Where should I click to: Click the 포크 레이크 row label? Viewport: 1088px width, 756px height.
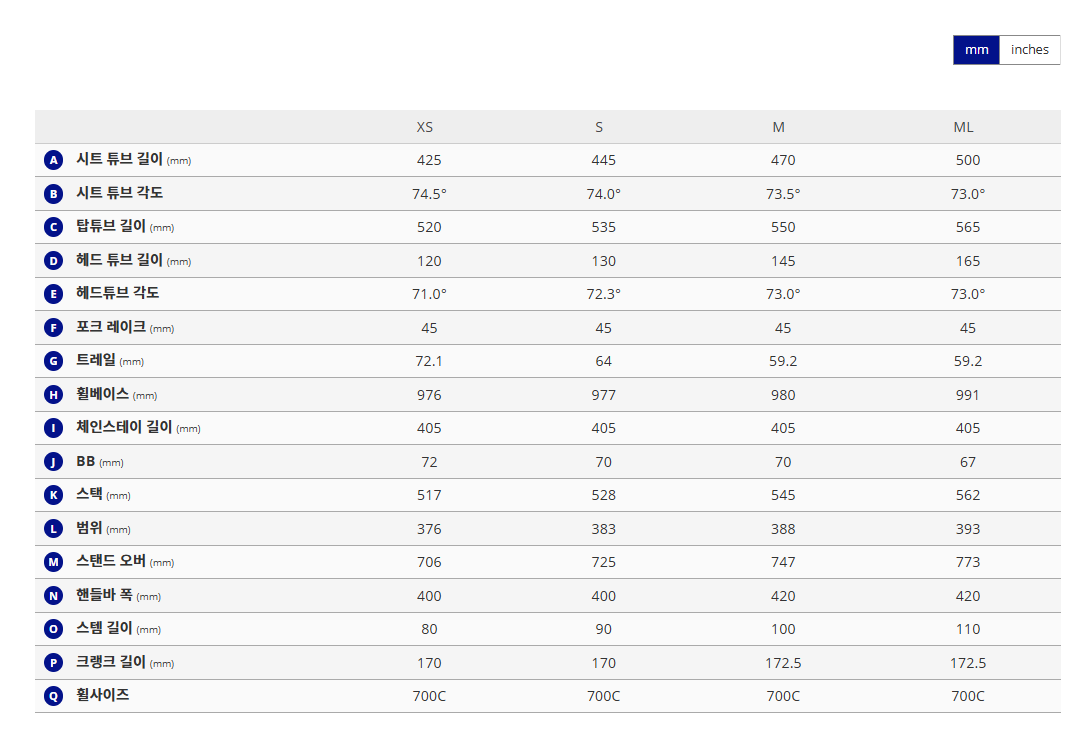click(111, 327)
